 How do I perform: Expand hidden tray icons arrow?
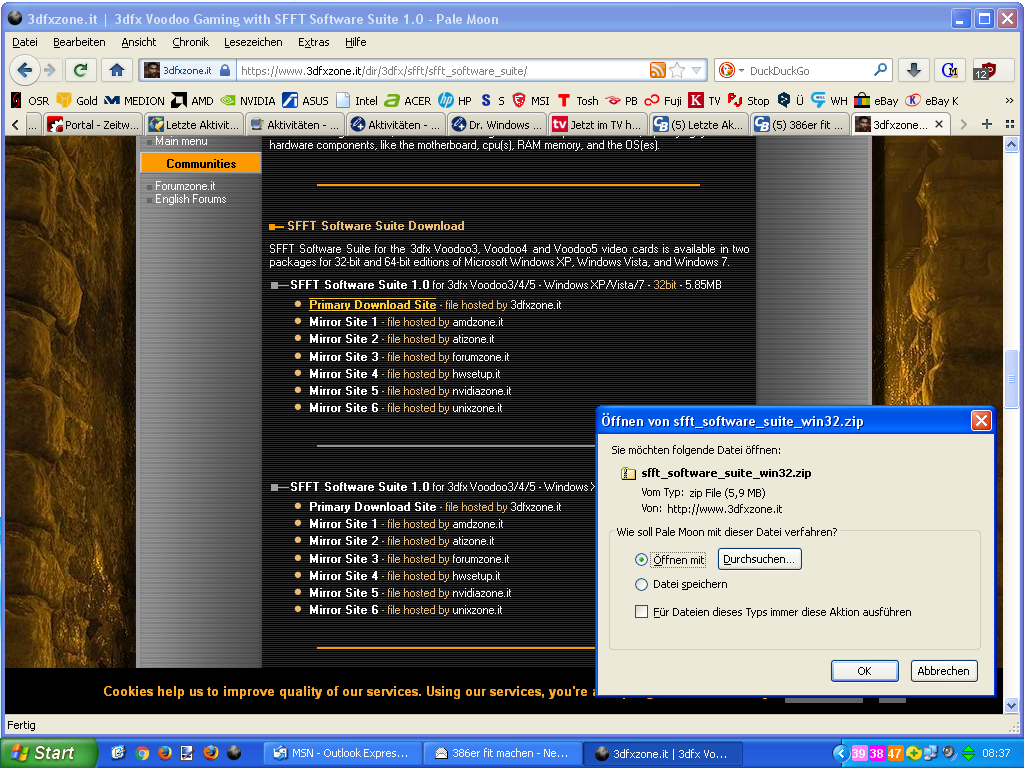pyautogui.click(x=842, y=753)
